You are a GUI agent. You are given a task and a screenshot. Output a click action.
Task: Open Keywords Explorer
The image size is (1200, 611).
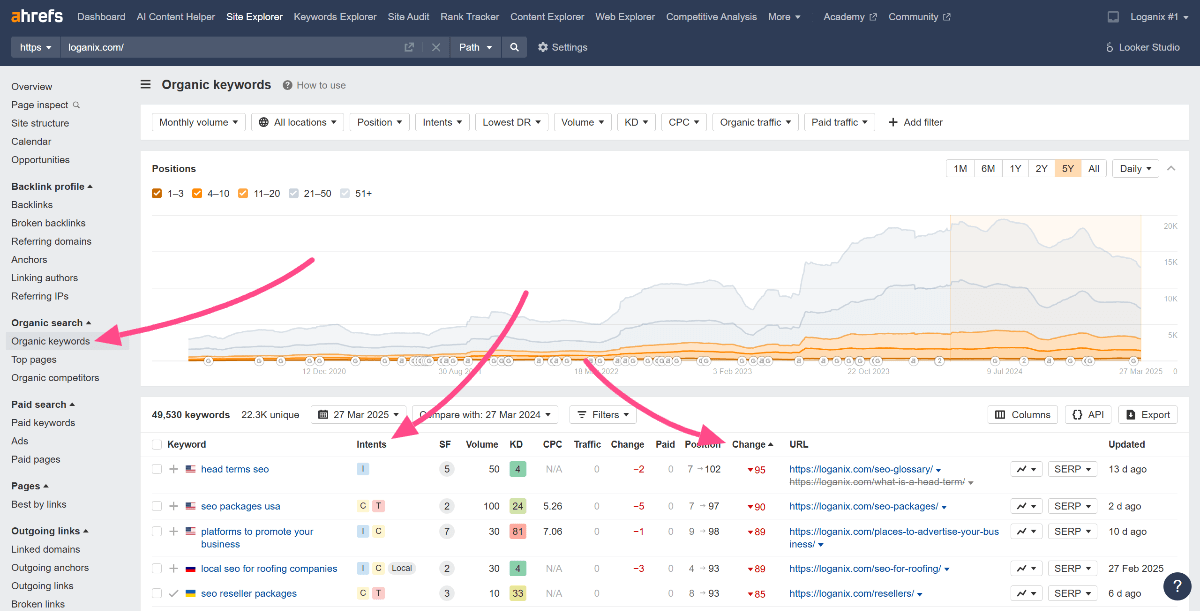(x=335, y=17)
